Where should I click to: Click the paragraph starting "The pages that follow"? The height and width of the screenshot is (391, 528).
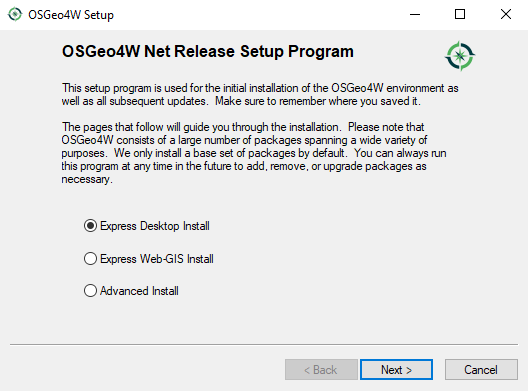point(254,153)
